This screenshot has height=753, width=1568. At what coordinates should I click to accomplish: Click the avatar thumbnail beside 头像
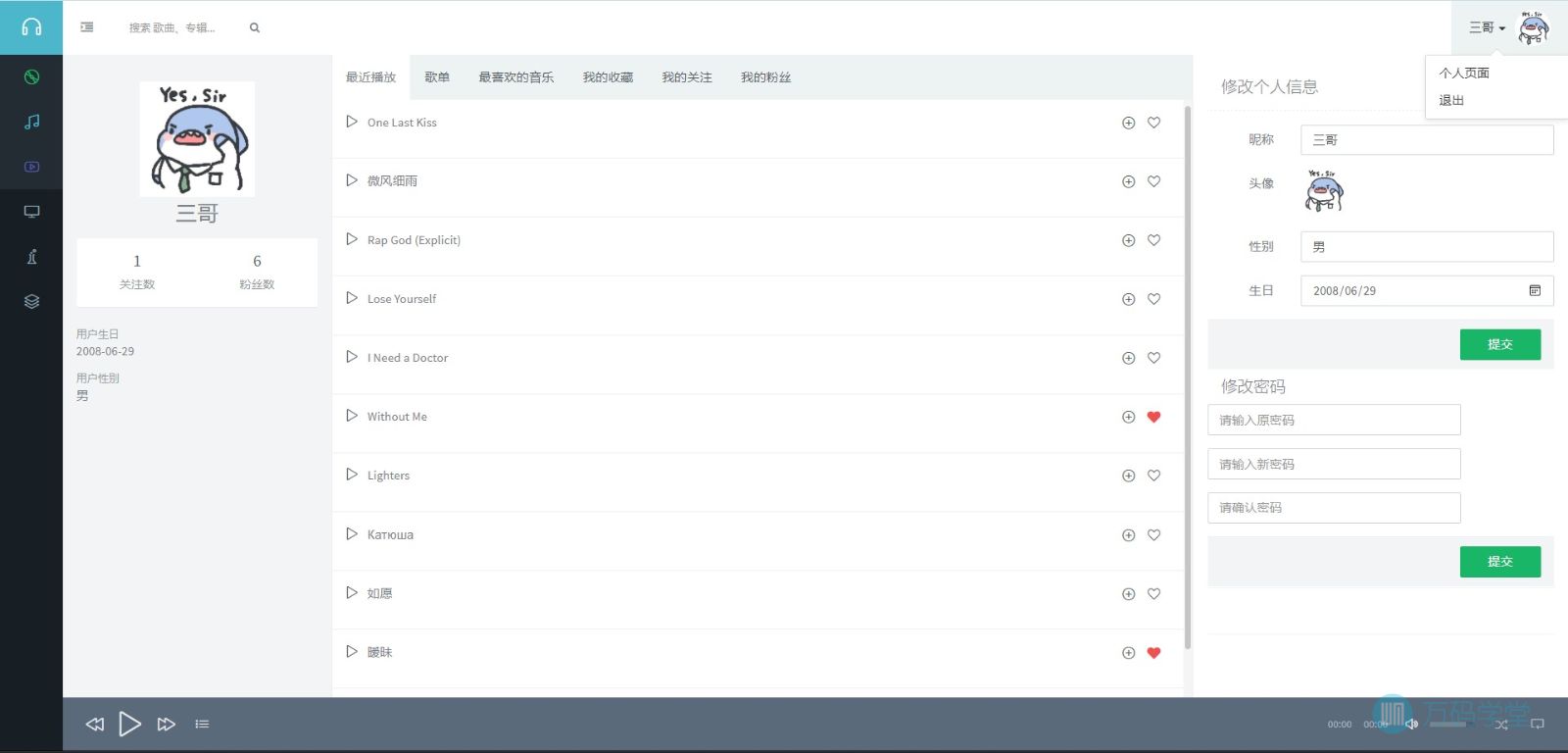(1324, 190)
